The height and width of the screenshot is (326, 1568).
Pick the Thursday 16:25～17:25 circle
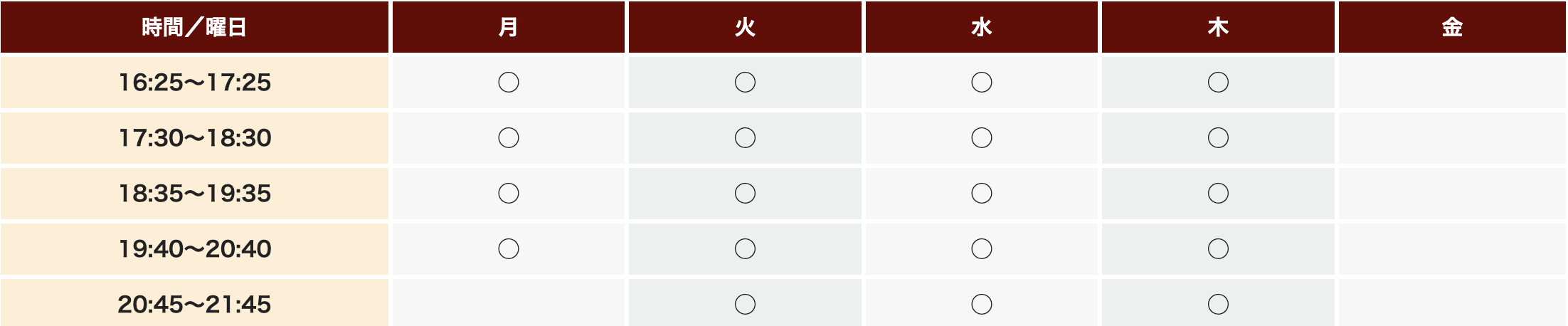click(1218, 83)
